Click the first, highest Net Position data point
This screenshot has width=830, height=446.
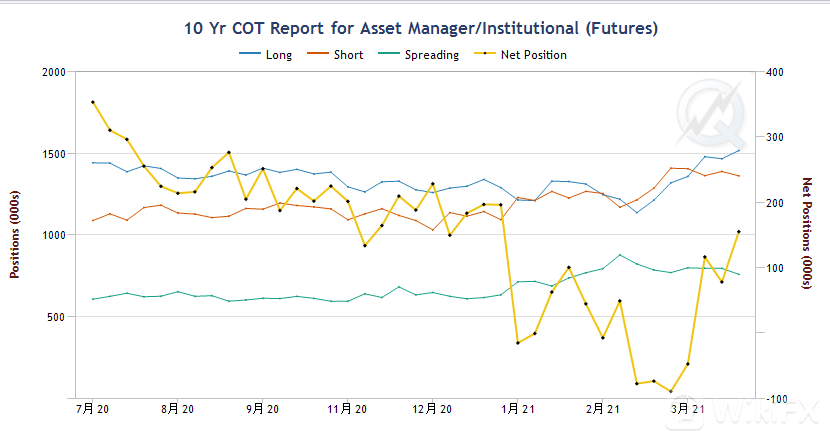(93, 102)
